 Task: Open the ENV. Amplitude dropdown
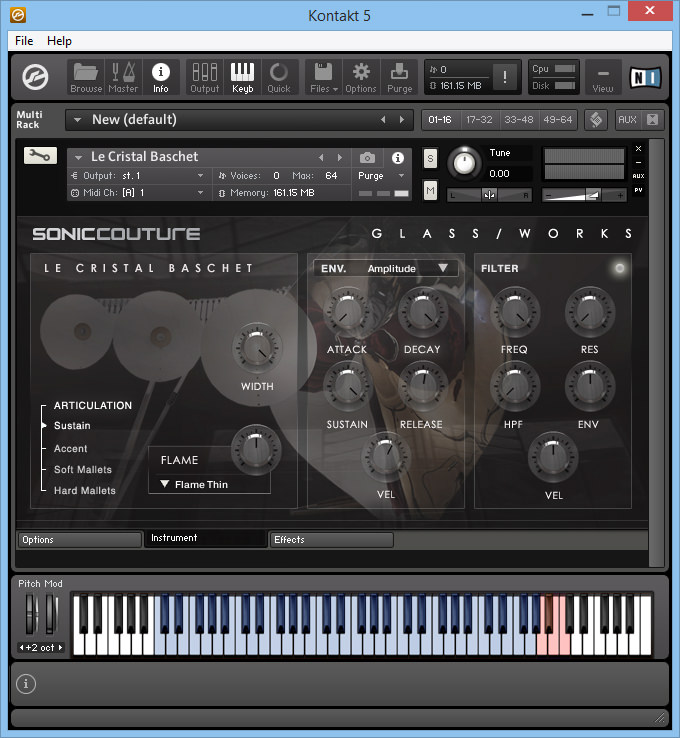[386, 268]
